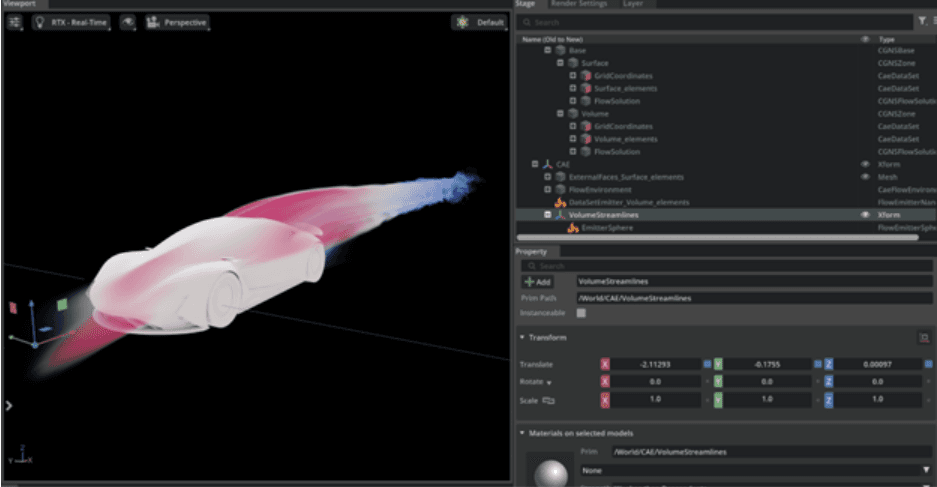Hide the VolumeStreamlines prim via eye icon
This screenshot has height=487, width=937.
(x=864, y=215)
